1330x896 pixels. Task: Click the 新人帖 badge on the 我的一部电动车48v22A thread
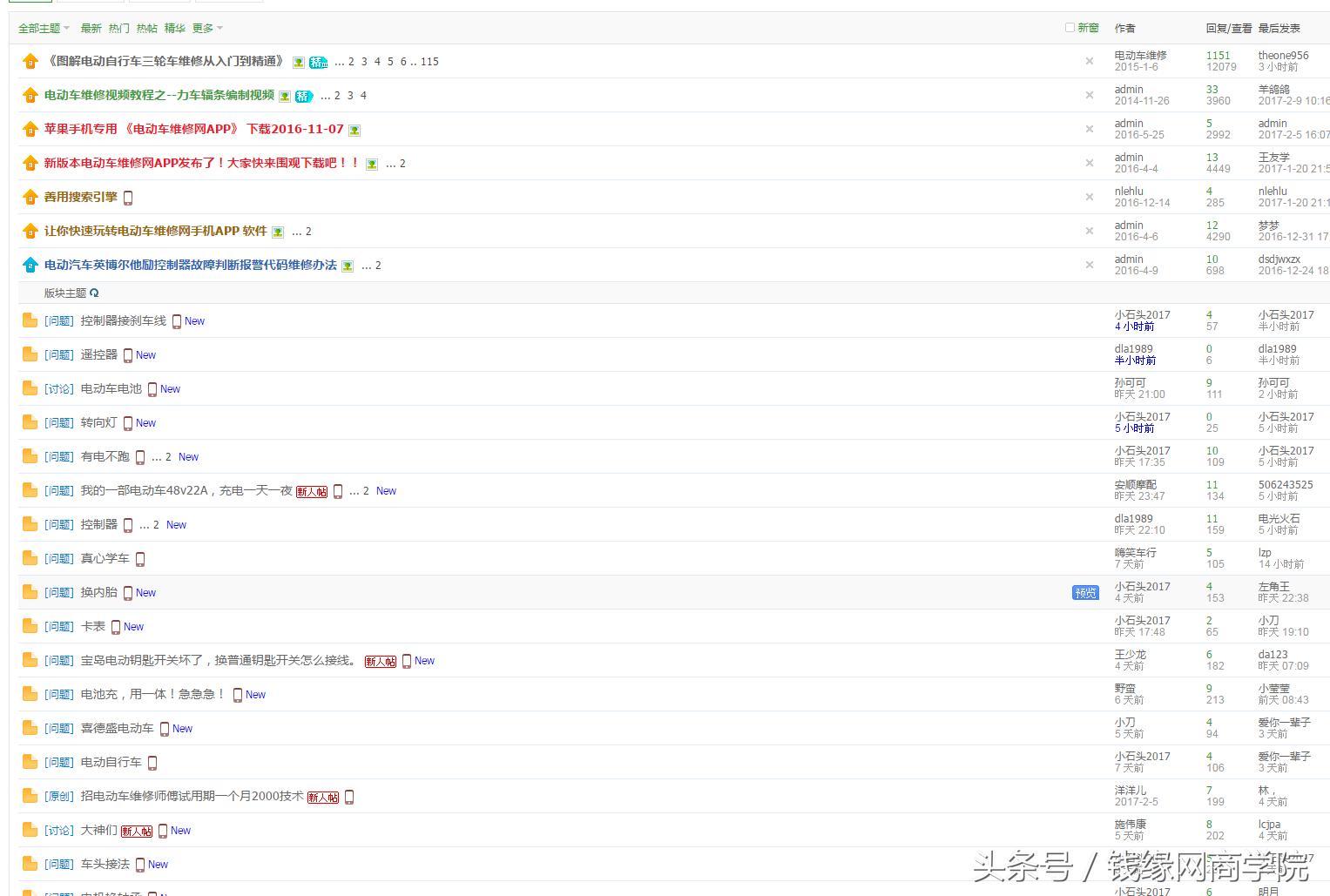coord(311,491)
